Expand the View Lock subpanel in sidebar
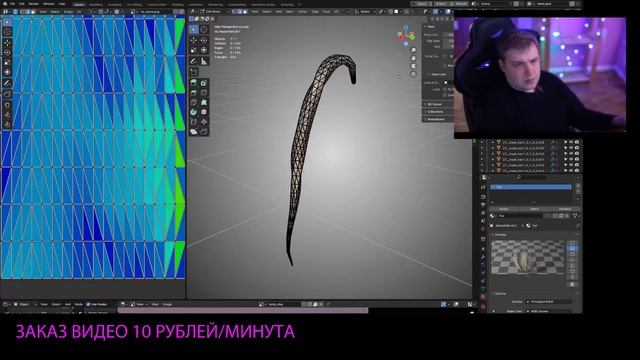The width and height of the screenshot is (640, 360). click(437, 74)
